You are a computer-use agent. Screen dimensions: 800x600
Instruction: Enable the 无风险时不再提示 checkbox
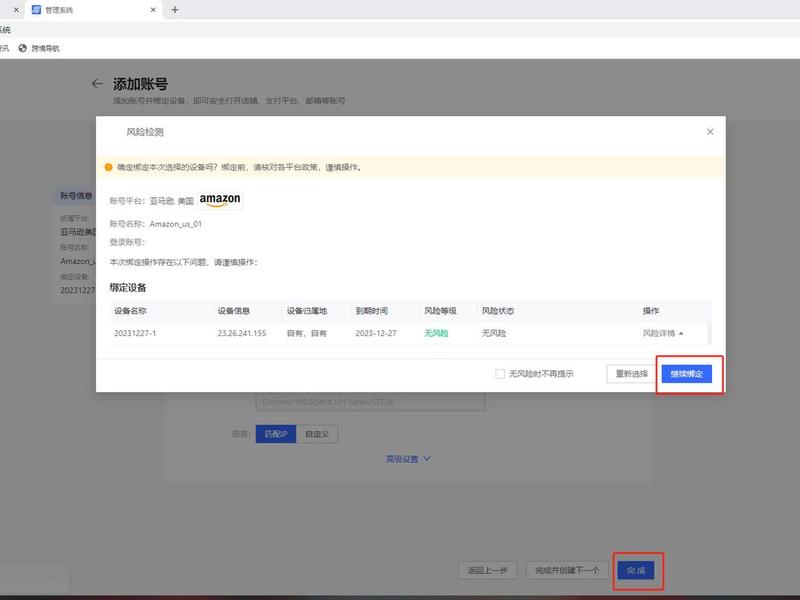click(500, 374)
